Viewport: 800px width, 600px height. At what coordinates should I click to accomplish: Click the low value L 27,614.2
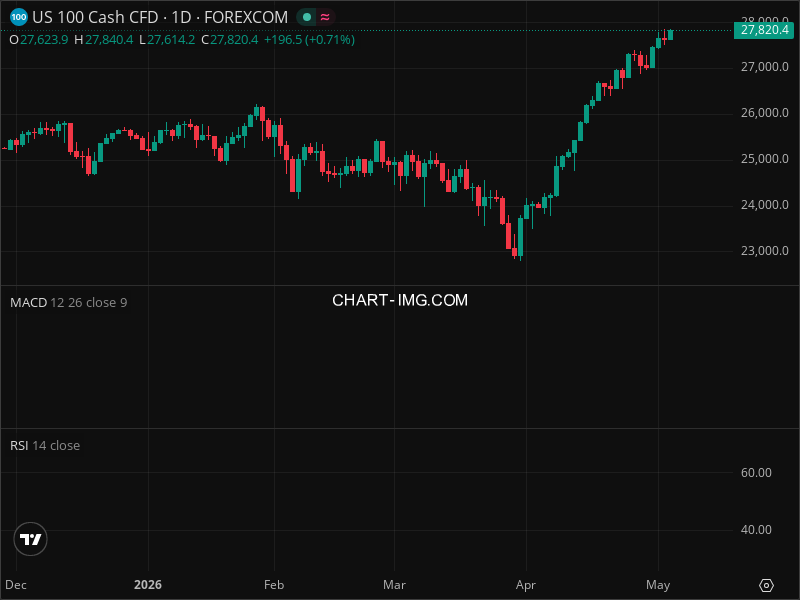pyautogui.click(x=167, y=40)
